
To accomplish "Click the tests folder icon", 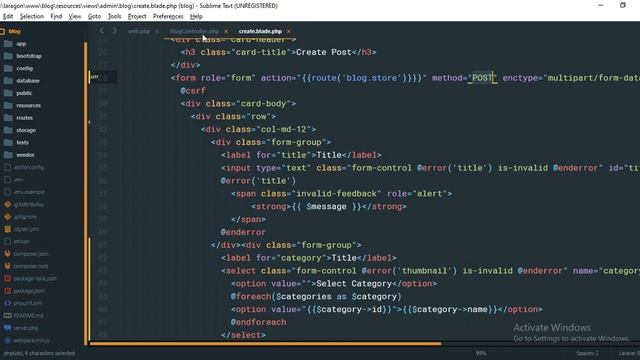I will [x=8, y=142].
